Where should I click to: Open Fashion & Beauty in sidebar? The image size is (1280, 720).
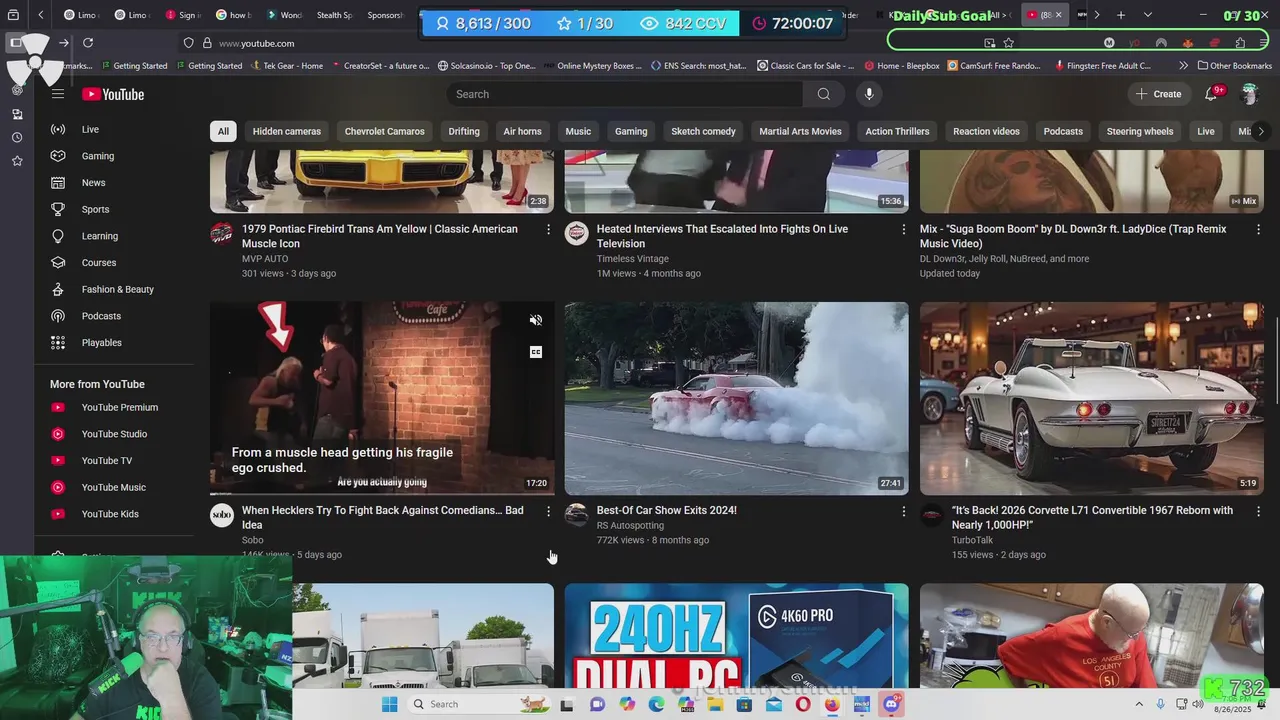(120, 289)
